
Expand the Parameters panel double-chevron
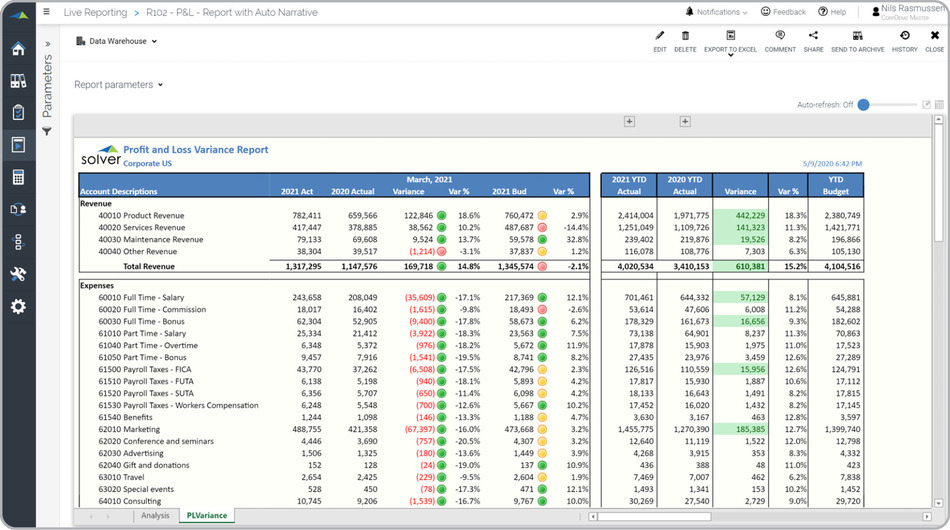(47, 45)
